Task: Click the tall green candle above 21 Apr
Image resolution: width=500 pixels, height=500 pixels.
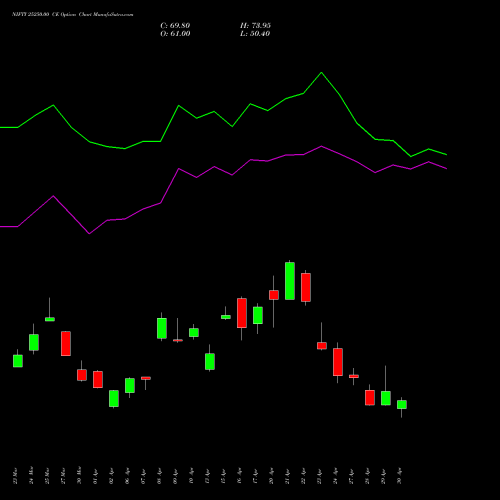Action: (x=290, y=281)
